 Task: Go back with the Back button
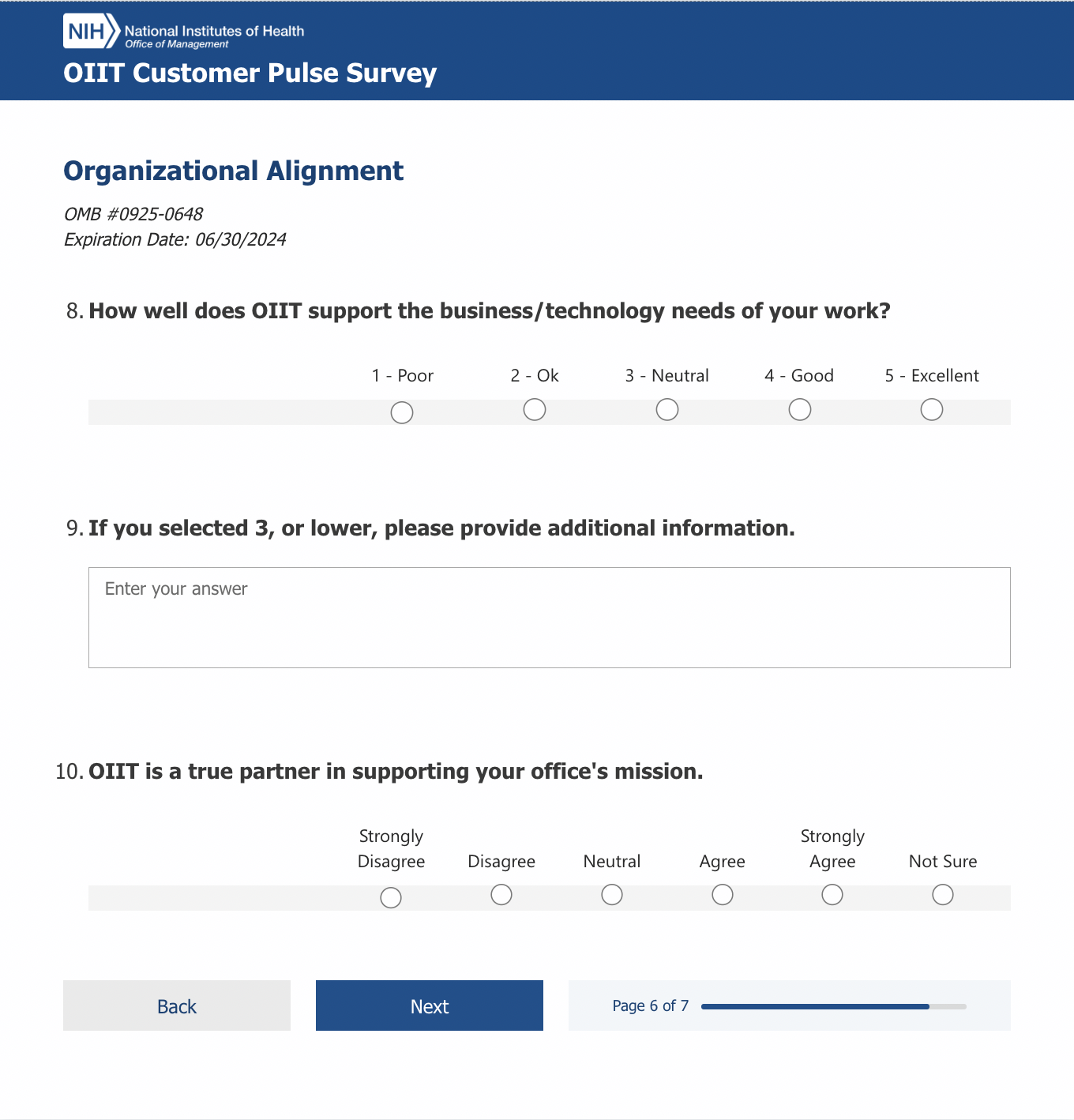pos(177,1005)
